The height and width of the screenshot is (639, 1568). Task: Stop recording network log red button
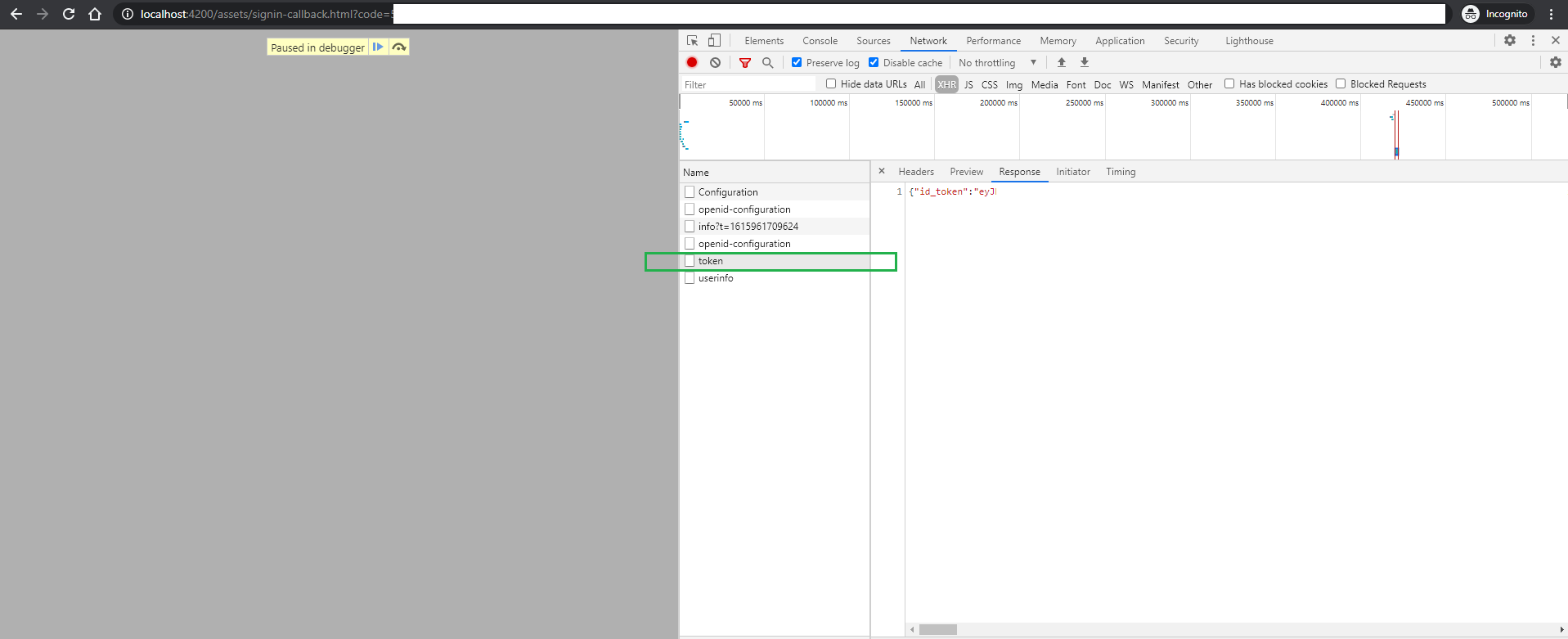point(692,62)
